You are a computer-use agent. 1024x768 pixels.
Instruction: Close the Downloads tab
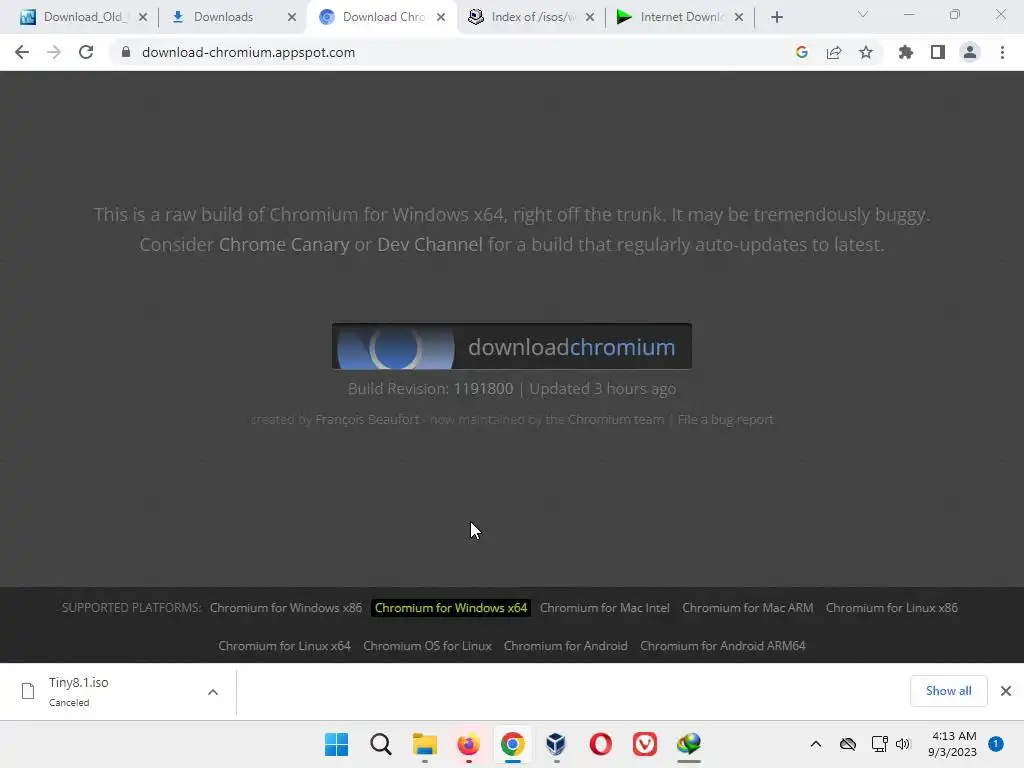[x=292, y=17]
